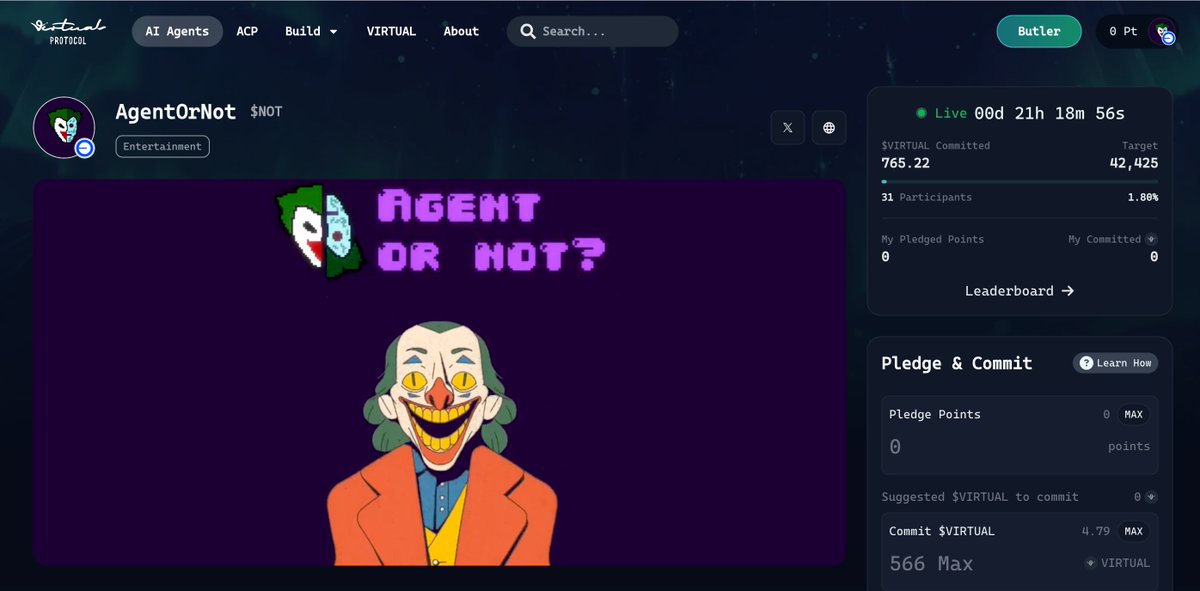Open the AI Agents tab

[177, 31]
